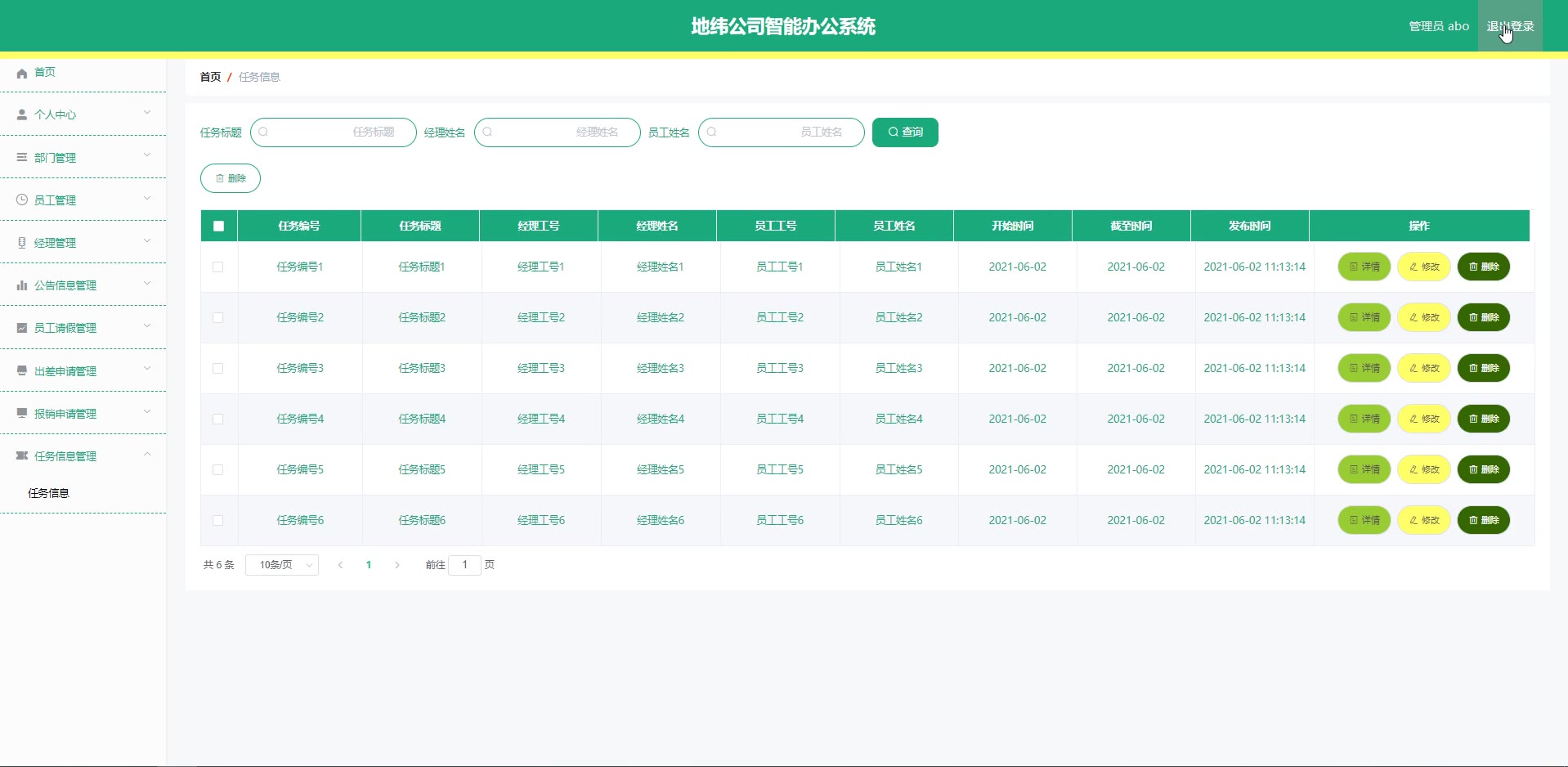This screenshot has width=1568, height=767.
Task: Expand the 员工请假管理 menu chevron
Action: pyautogui.click(x=147, y=325)
